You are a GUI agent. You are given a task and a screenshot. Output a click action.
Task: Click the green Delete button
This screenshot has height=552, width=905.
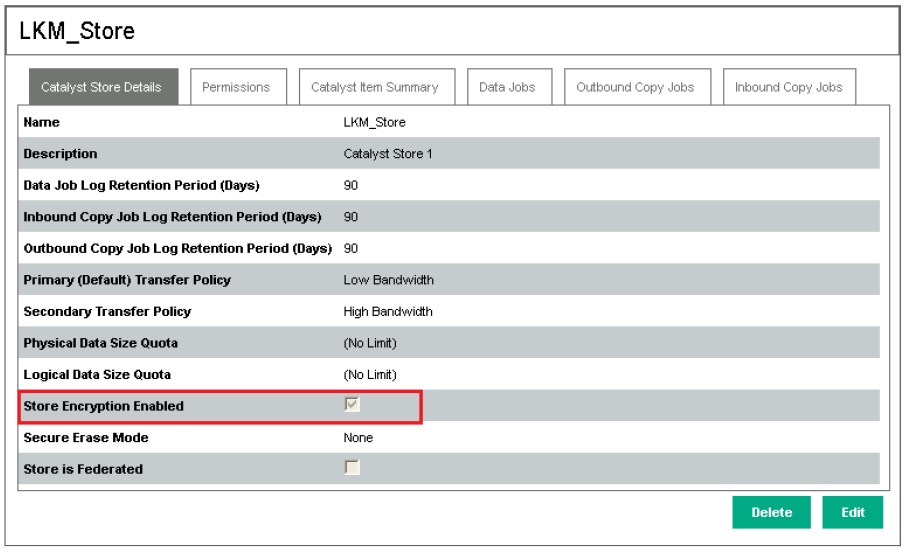(x=771, y=512)
